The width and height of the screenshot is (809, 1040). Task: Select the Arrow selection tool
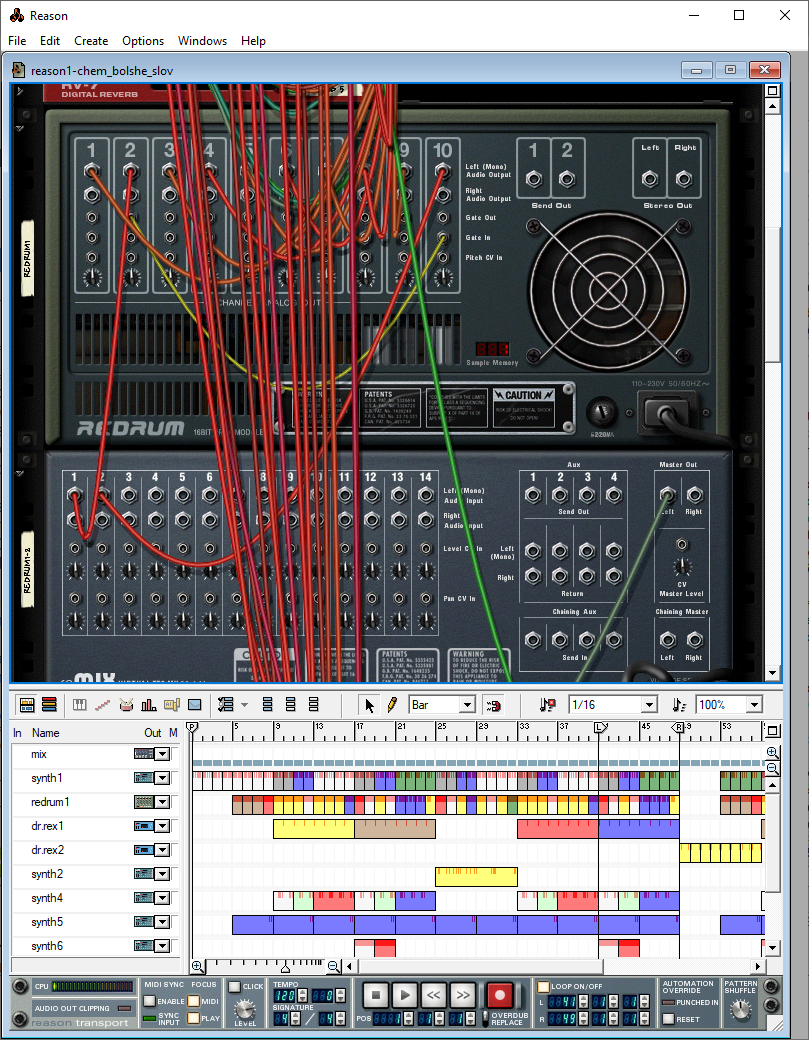coord(371,705)
